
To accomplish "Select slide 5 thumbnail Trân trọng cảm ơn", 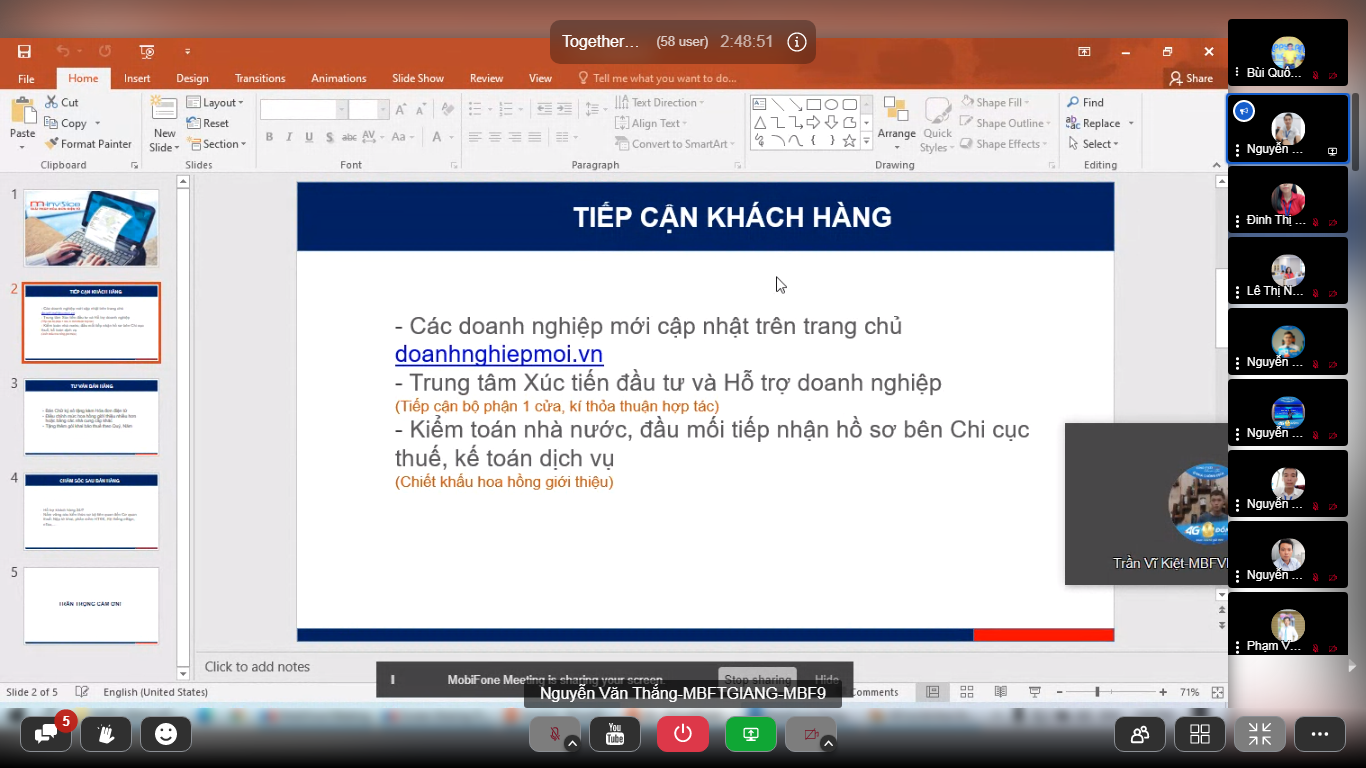I will coord(91,605).
